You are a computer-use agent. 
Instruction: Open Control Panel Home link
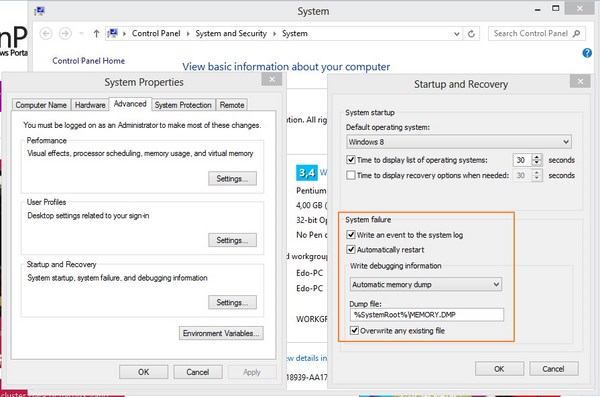(88, 61)
